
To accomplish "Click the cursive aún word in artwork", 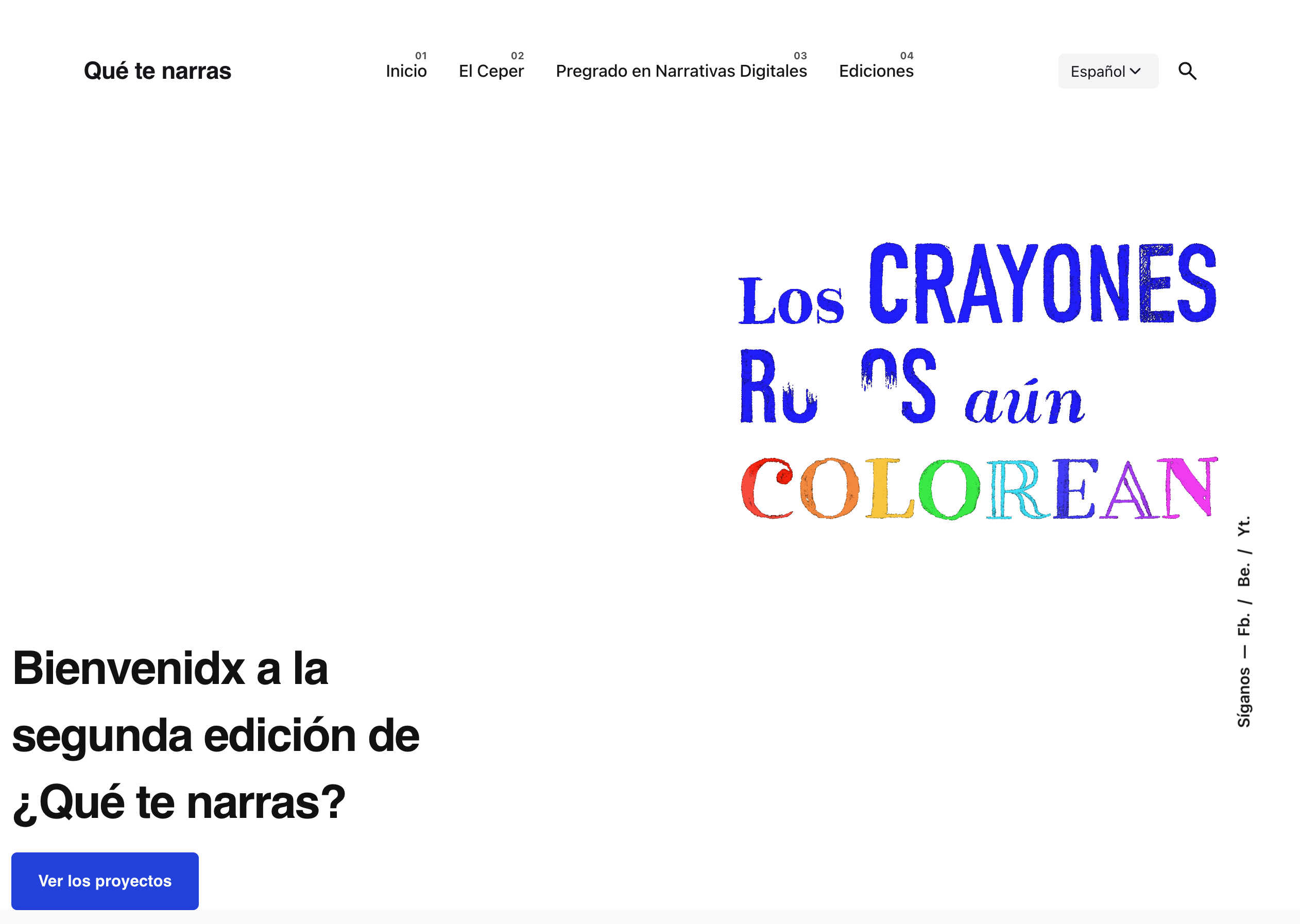I will click(x=1024, y=403).
